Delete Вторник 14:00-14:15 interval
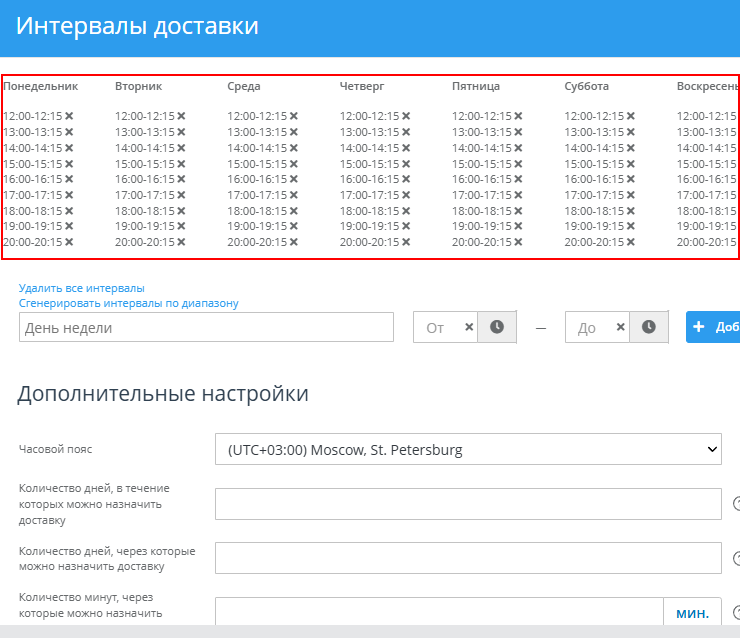The width and height of the screenshot is (740, 638). (181, 148)
